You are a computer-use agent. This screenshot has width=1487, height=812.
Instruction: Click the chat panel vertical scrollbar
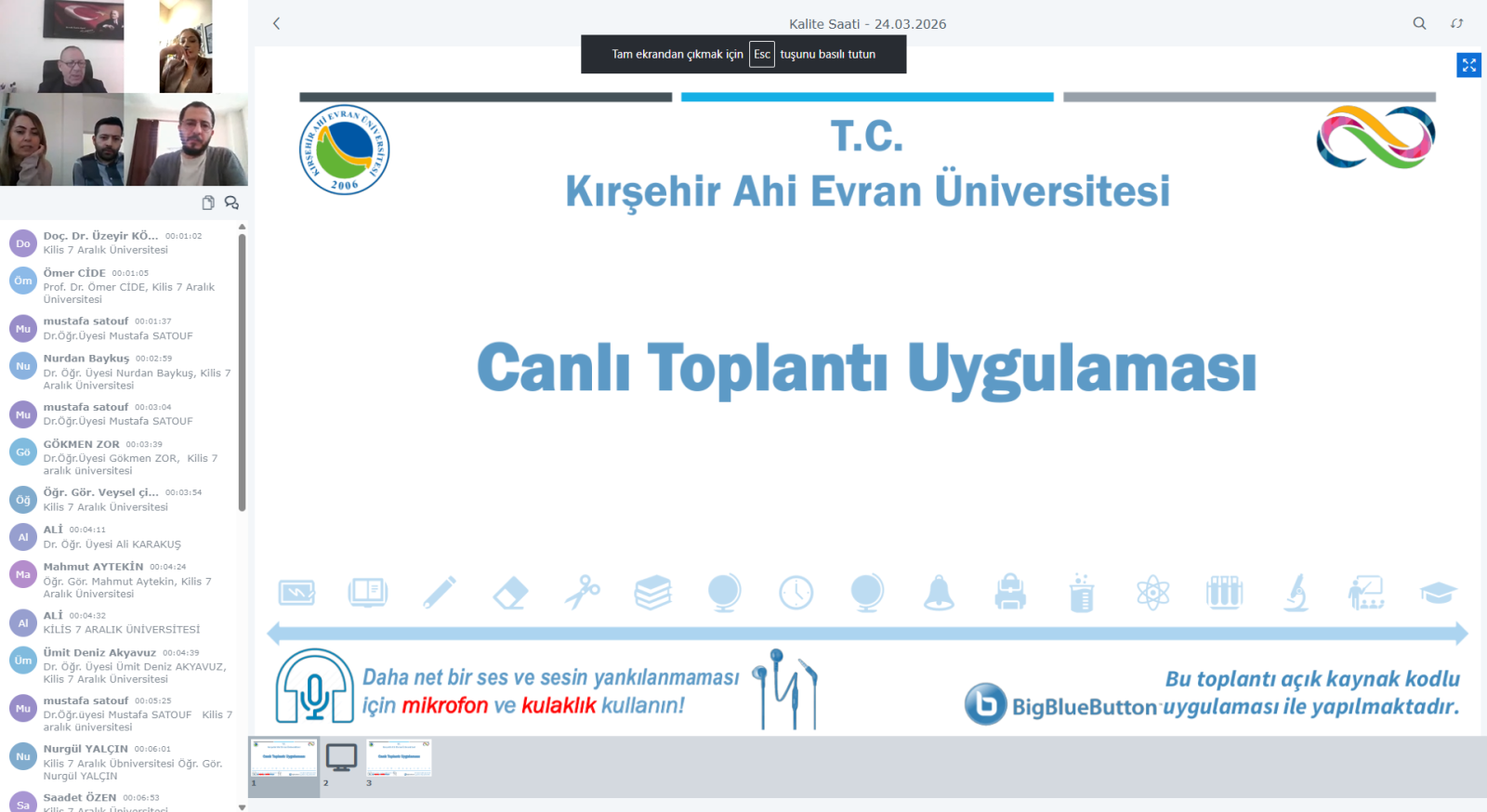(242, 372)
